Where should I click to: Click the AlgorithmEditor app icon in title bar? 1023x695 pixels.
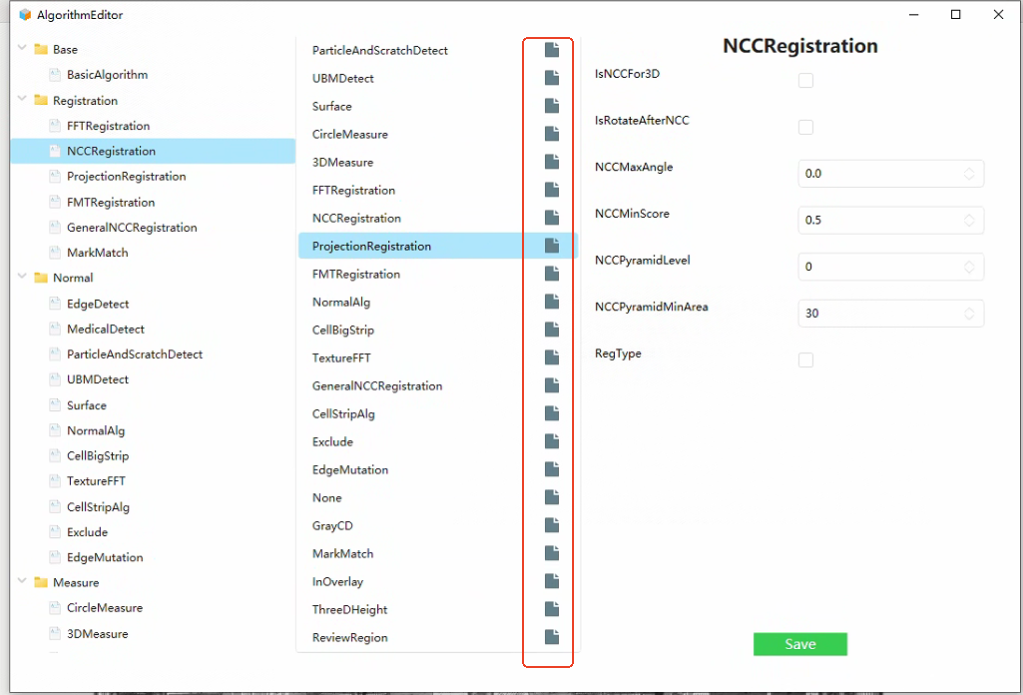(25, 14)
